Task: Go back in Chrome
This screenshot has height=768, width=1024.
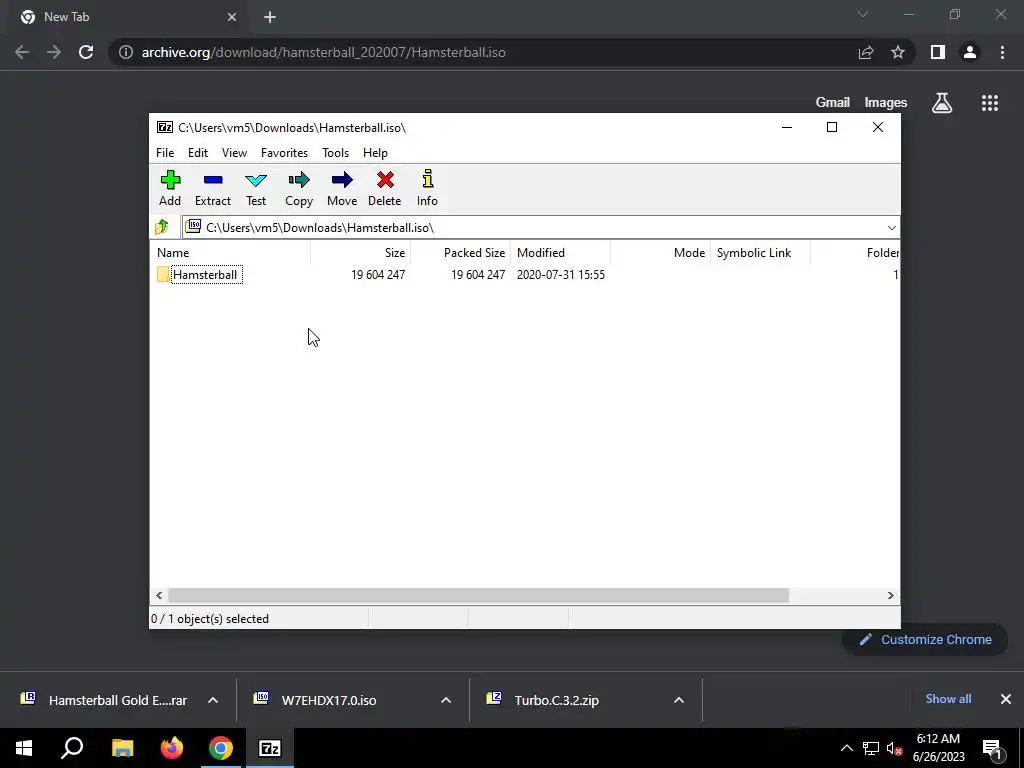Action: [x=22, y=52]
